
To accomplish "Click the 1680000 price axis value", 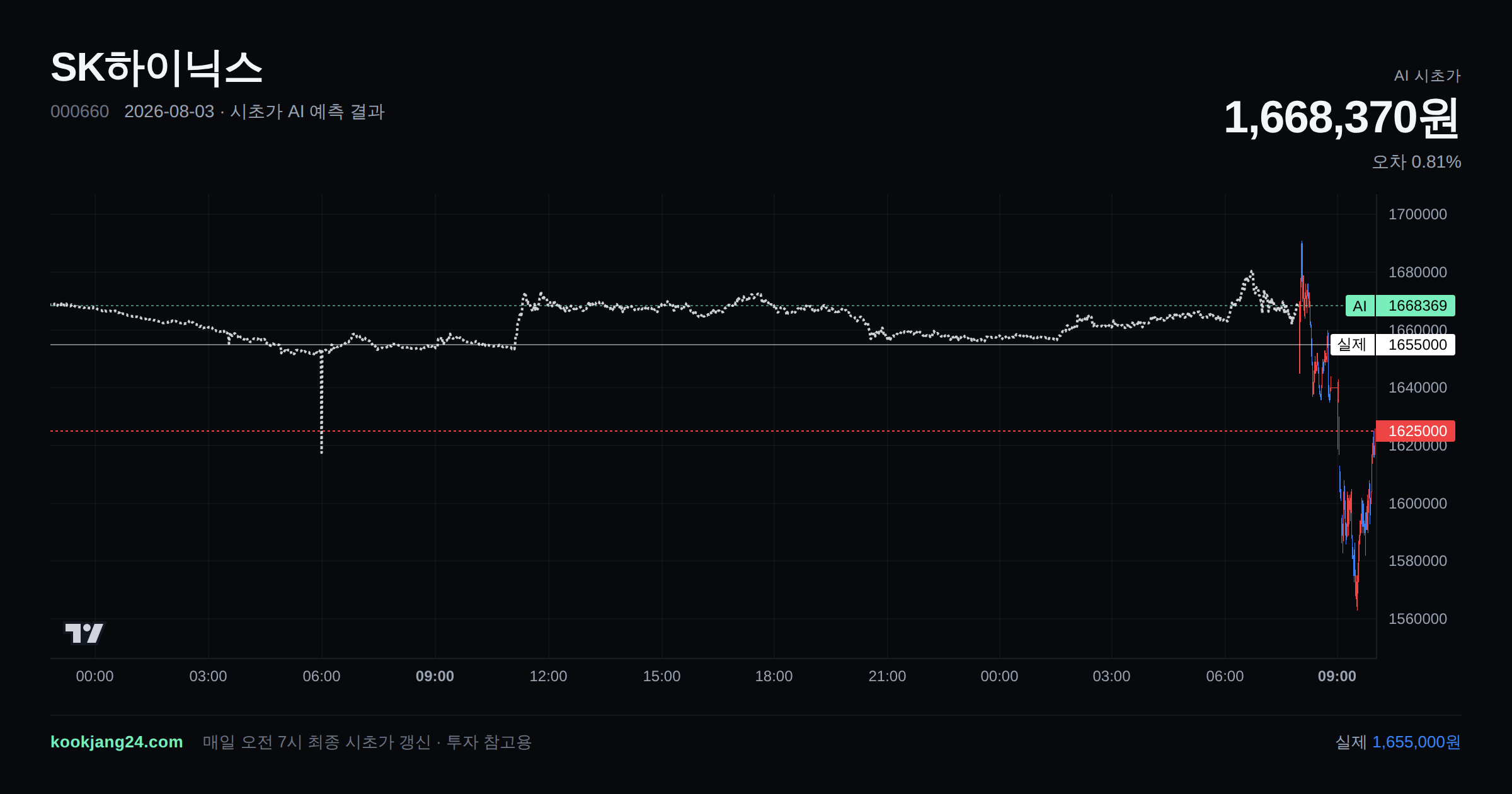I will point(1417,272).
